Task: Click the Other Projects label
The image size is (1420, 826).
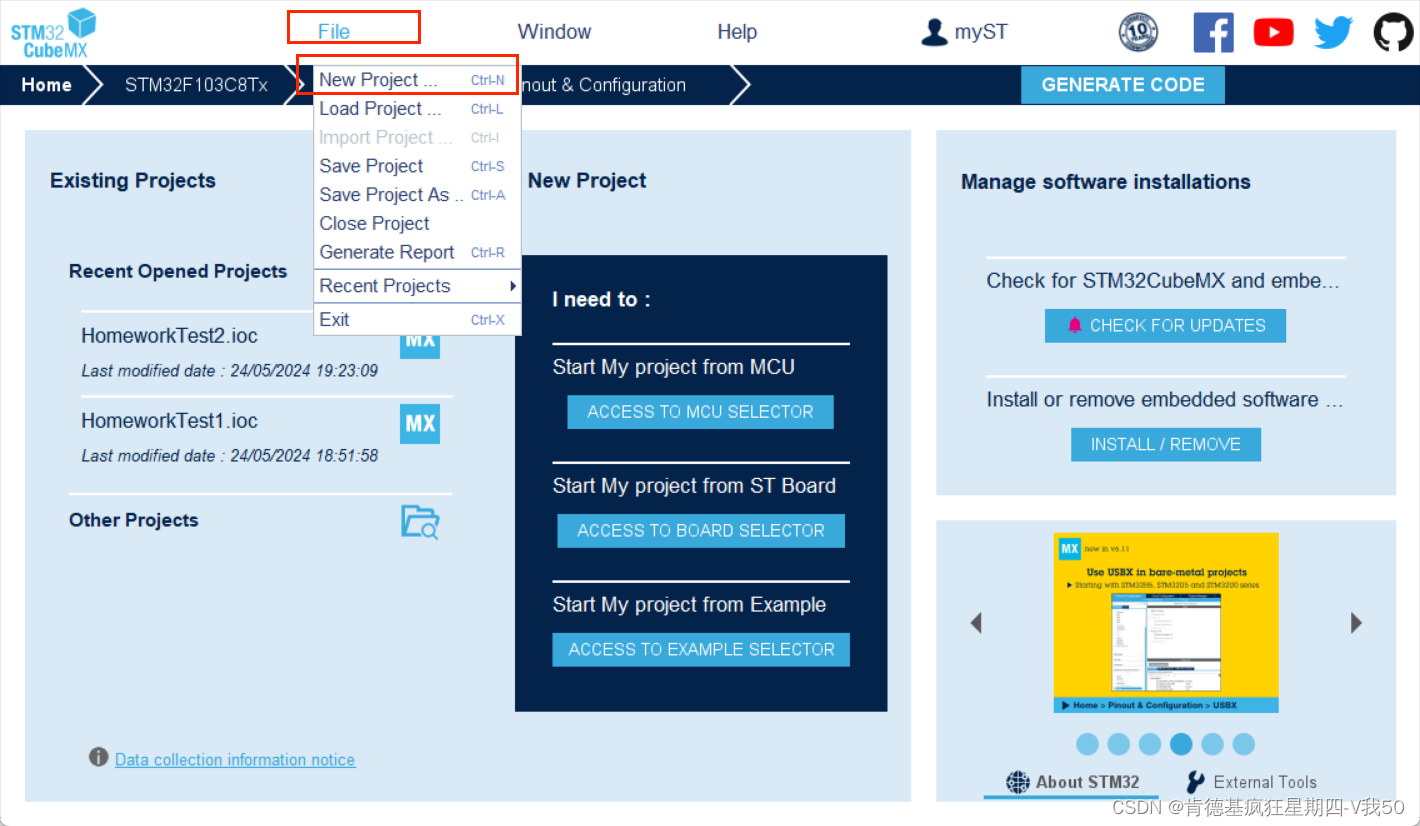Action: click(134, 520)
